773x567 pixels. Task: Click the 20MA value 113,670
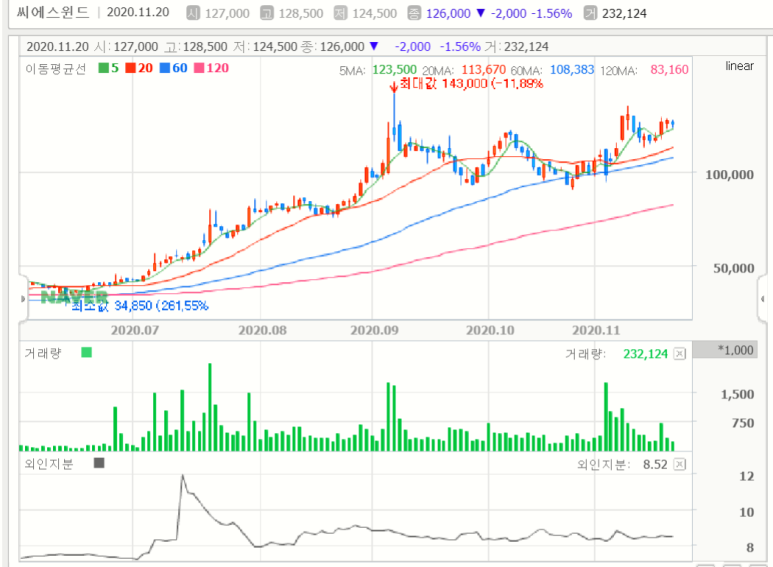[x=484, y=70]
